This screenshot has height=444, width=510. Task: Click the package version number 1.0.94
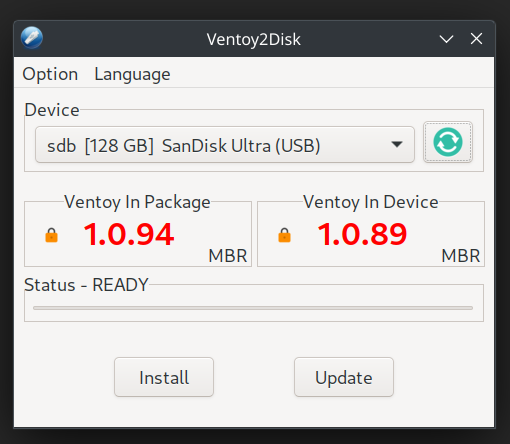(129, 234)
